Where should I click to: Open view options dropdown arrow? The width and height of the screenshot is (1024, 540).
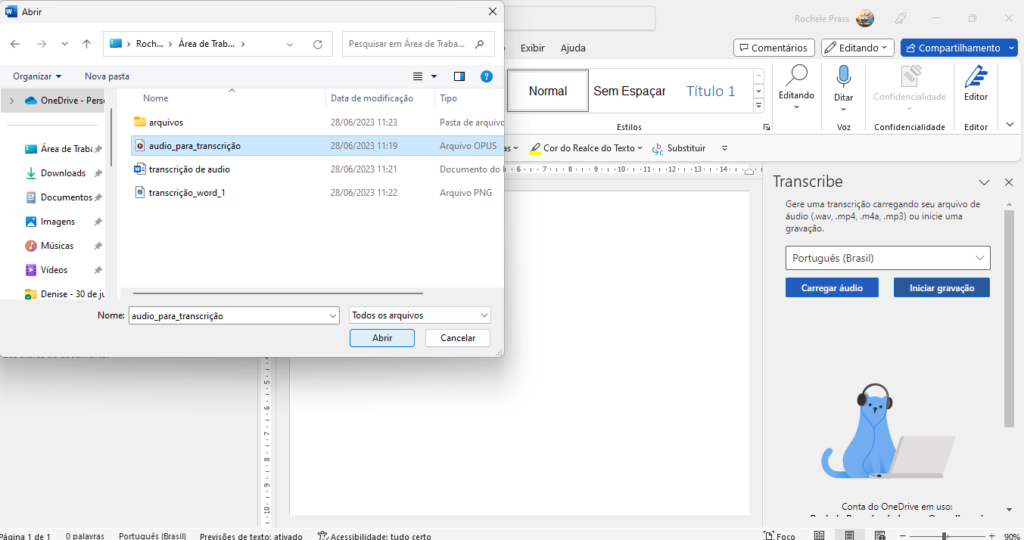point(434,76)
